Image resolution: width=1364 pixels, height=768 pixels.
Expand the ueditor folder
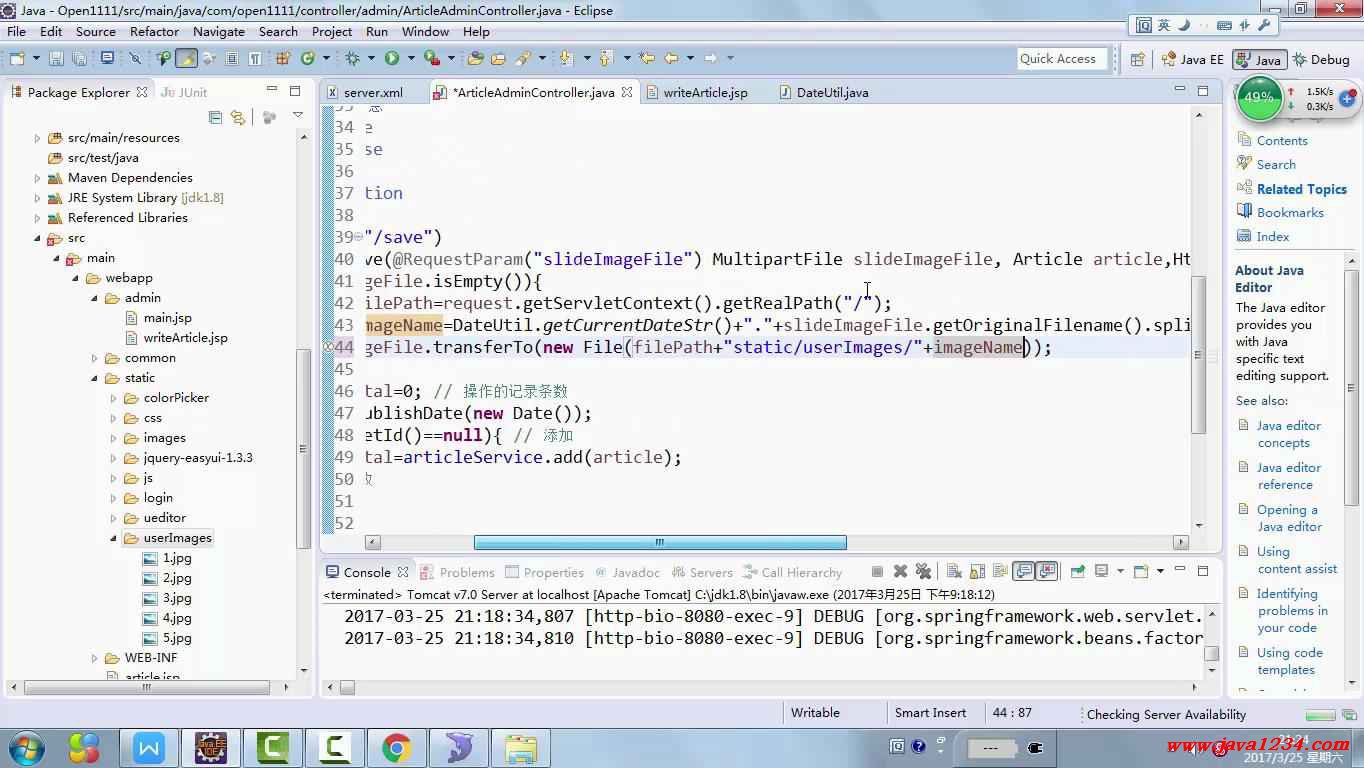tap(114, 518)
